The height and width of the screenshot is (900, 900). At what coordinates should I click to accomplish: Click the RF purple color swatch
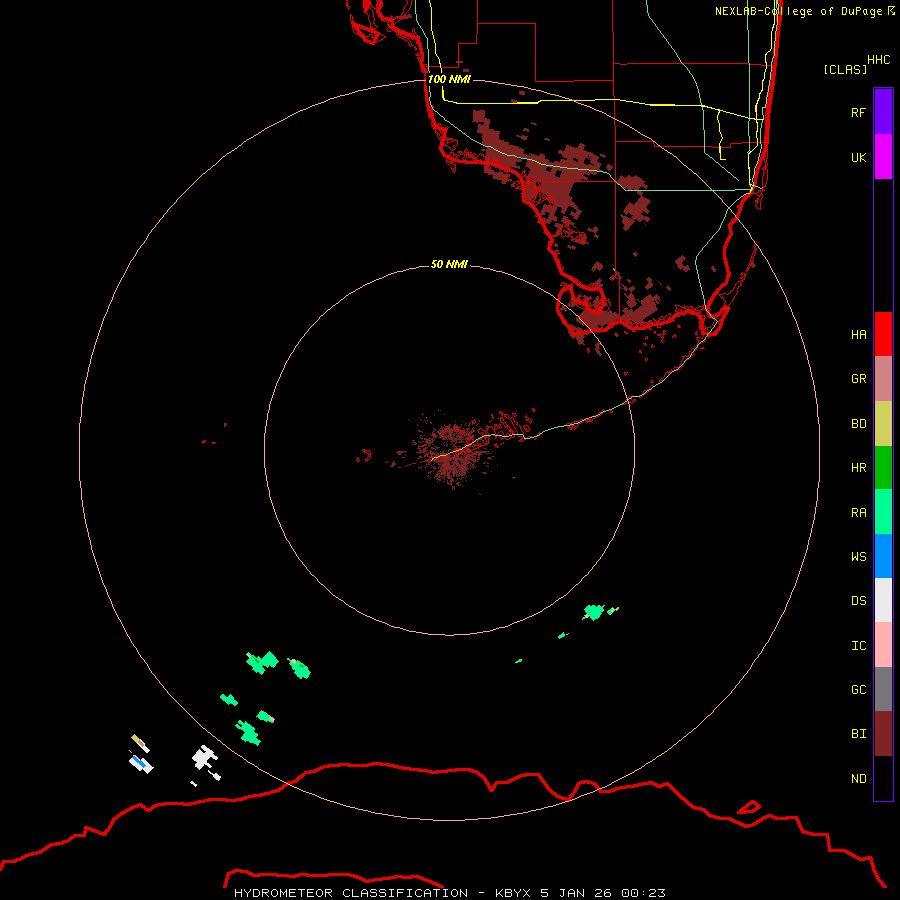(883, 112)
